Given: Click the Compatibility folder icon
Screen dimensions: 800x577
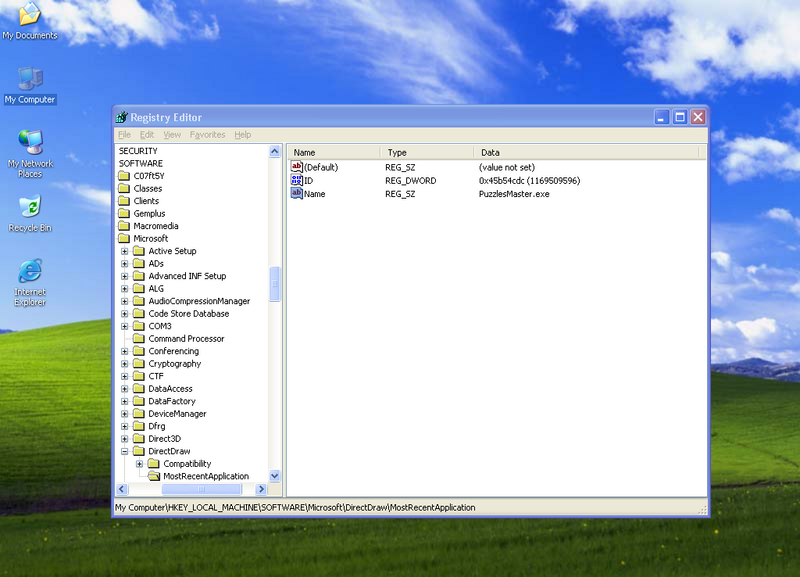Looking at the screenshot, I should (154, 464).
